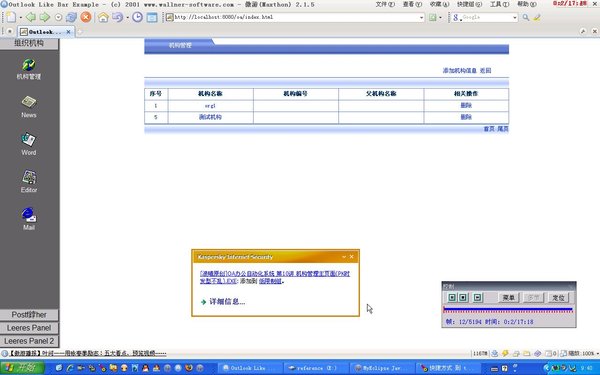Click the Home page icon

tap(103, 17)
